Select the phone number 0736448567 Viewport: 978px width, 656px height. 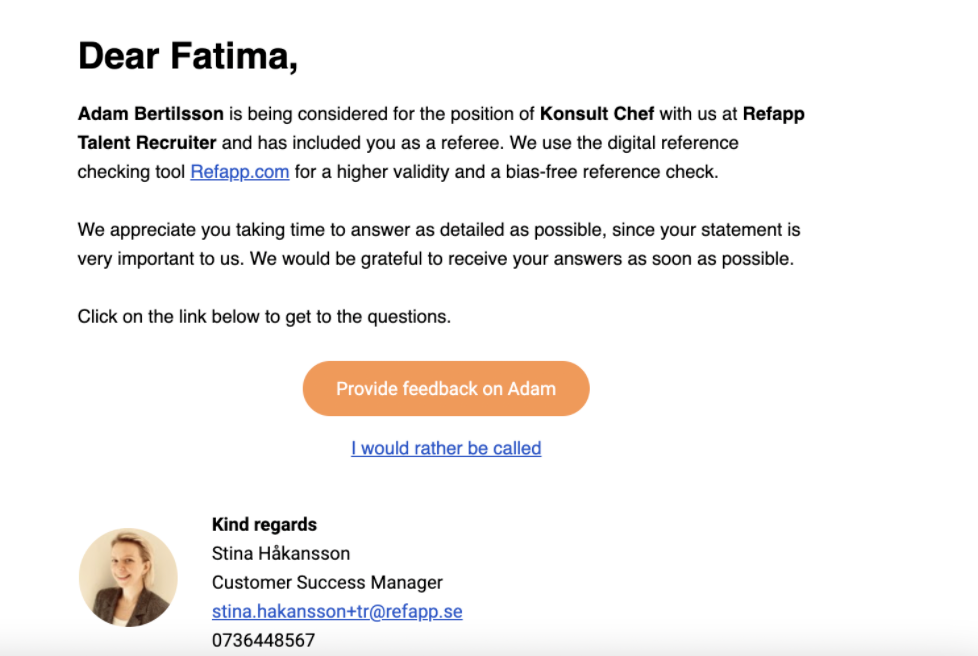(x=263, y=640)
